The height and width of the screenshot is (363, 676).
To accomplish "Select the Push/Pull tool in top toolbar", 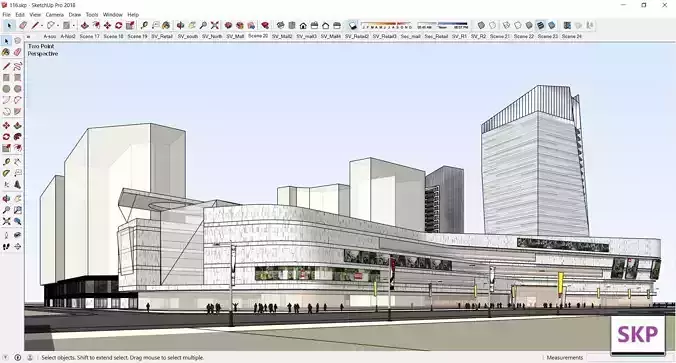I will 84,25.
